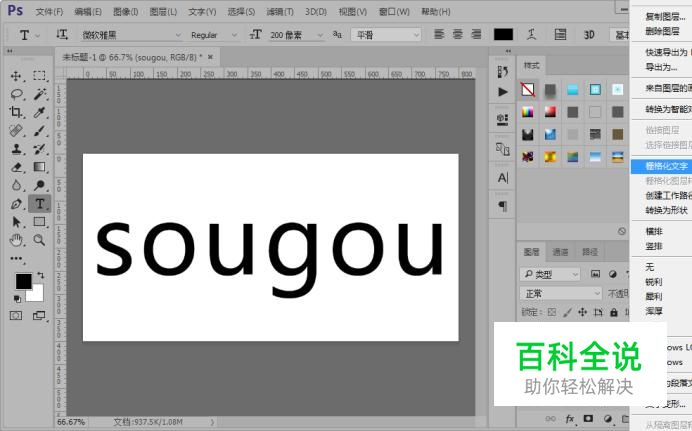Toggle text orientation button in options bar

point(62,34)
